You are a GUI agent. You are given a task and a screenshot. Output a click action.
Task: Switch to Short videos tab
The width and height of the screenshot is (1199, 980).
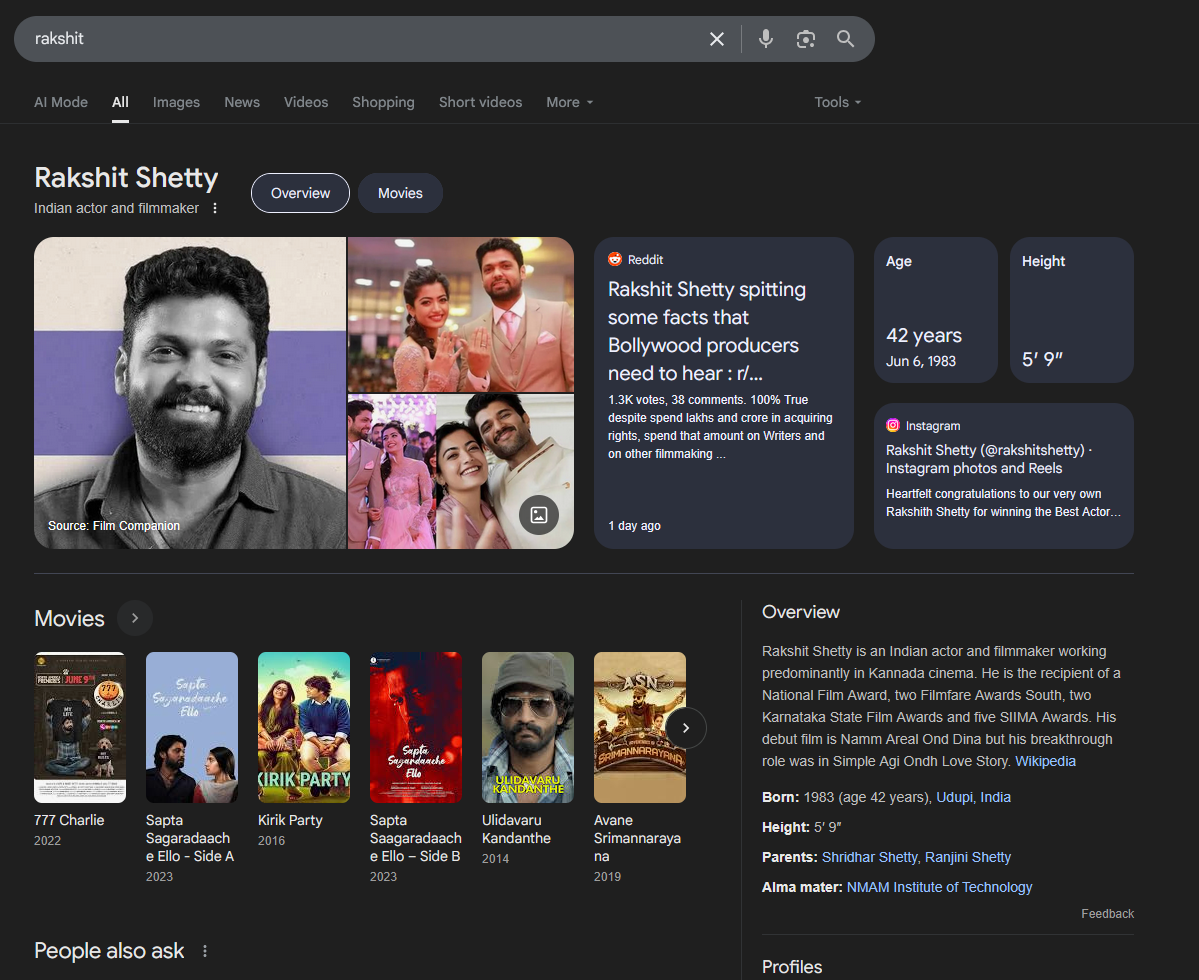[480, 102]
